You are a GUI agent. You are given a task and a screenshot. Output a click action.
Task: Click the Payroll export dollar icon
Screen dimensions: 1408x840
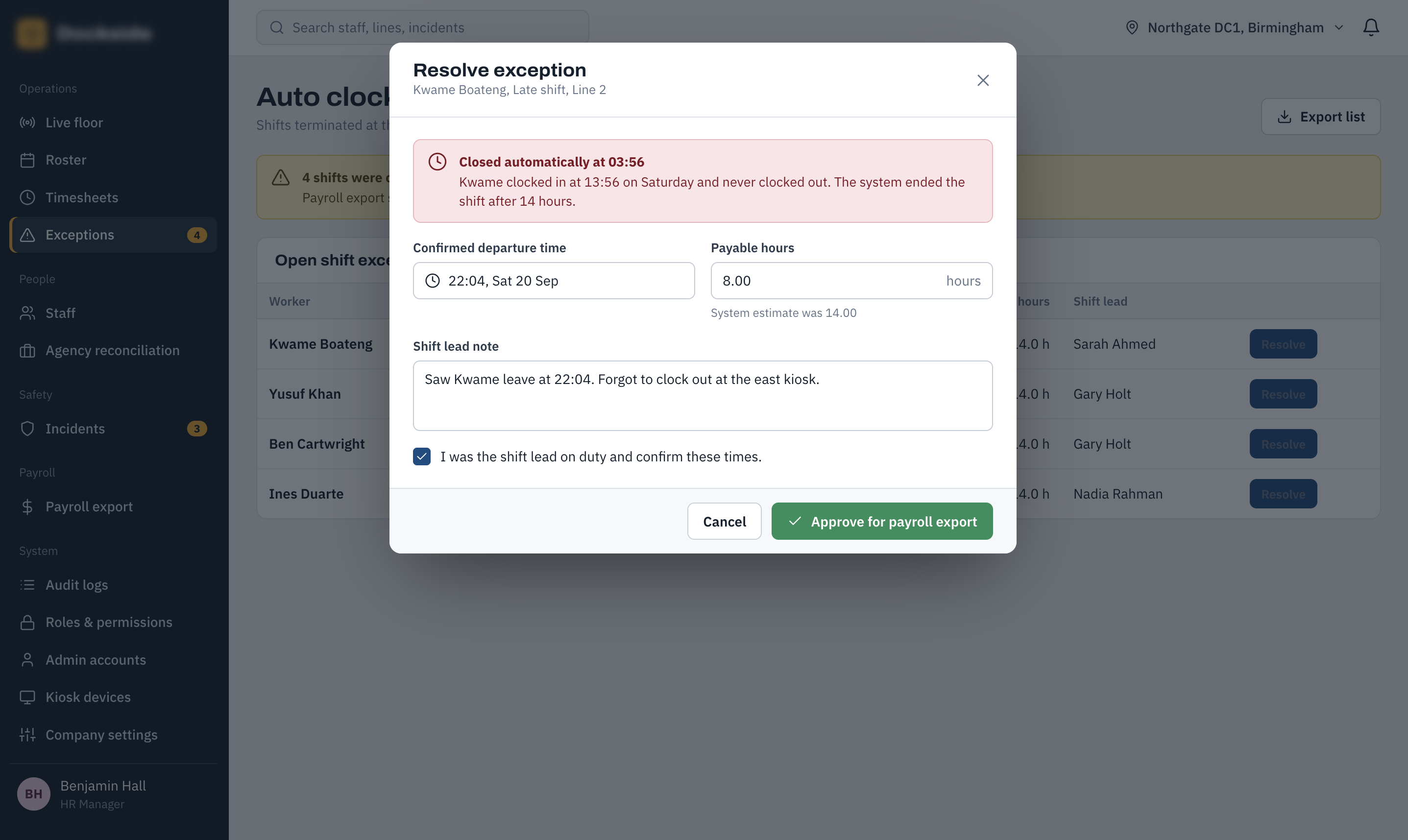[27, 506]
